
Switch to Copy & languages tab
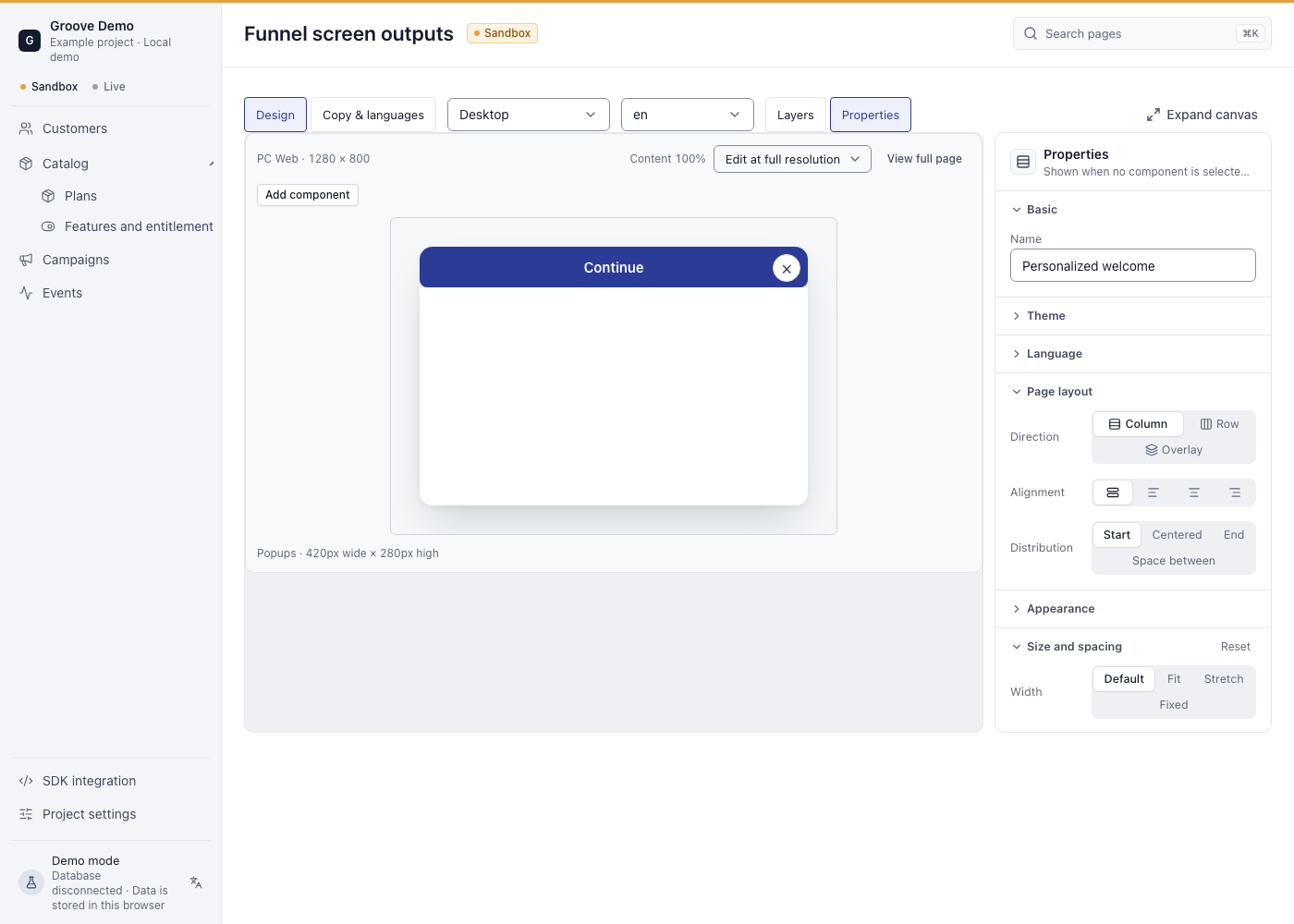coord(373,115)
